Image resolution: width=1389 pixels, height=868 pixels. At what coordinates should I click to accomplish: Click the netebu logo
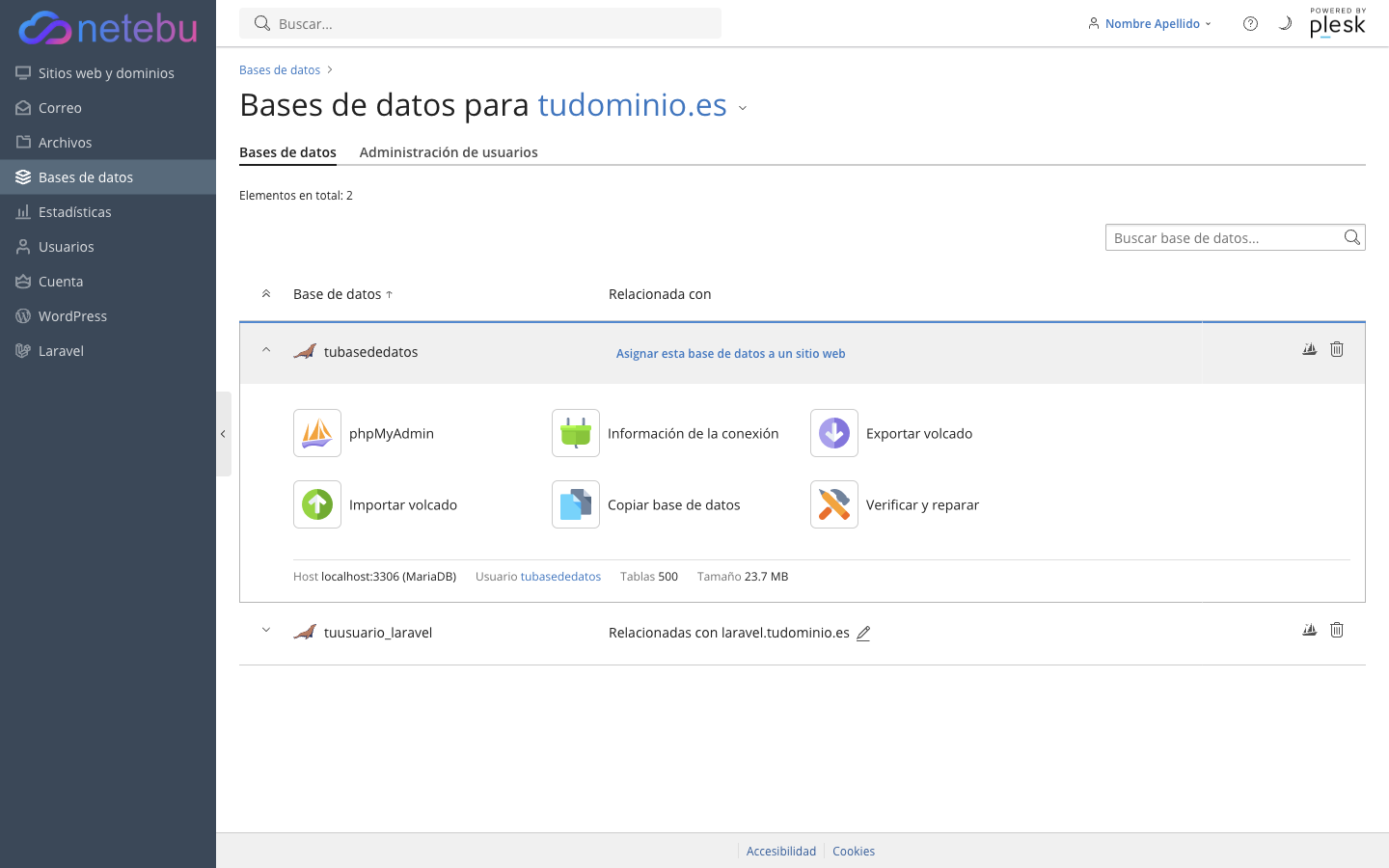[x=108, y=28]
